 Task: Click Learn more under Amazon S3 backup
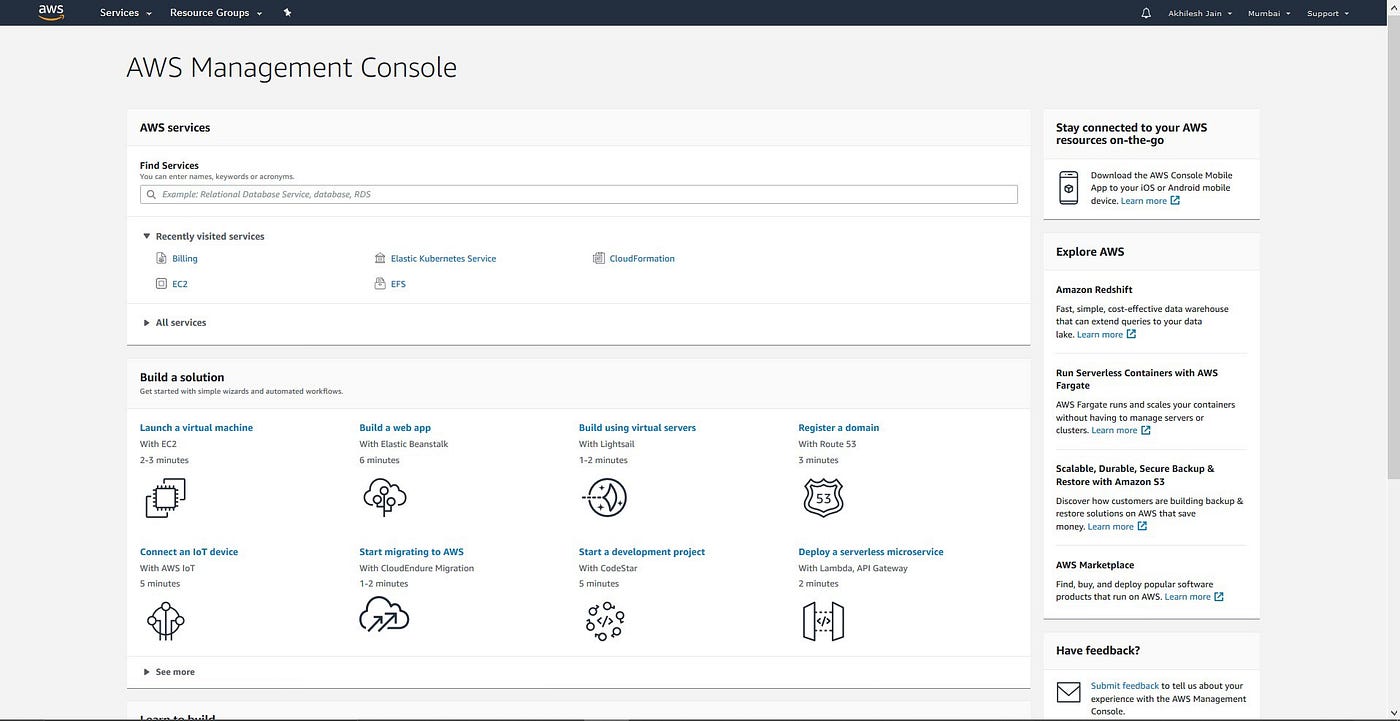click(1110, 526)
